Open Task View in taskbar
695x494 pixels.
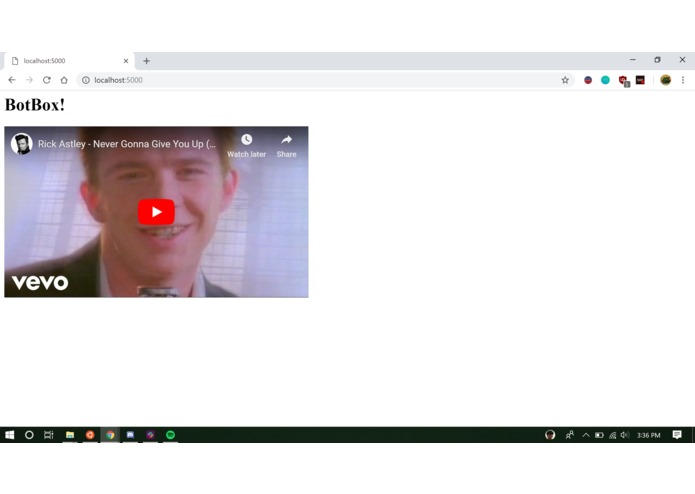pyautogui.click(x=49, y=435)
